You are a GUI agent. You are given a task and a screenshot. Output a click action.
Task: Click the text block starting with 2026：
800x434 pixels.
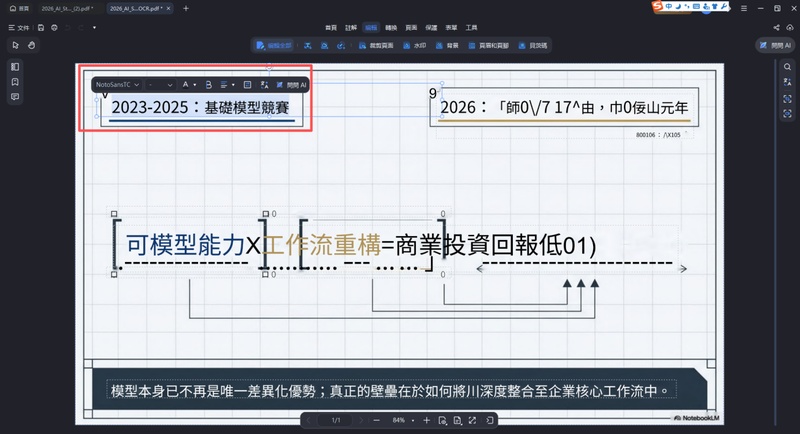coord(564,108)
